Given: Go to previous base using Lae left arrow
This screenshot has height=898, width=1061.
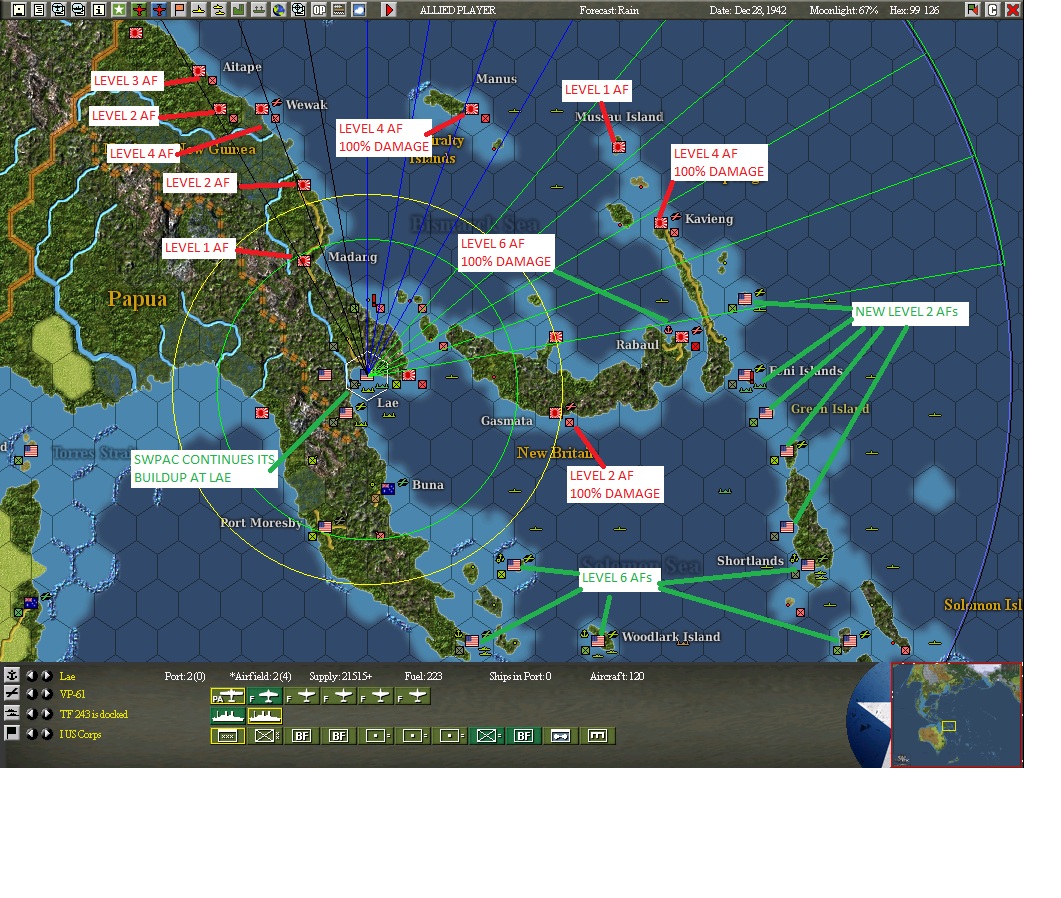Looking at the screenshot, I should coord(31,675).
